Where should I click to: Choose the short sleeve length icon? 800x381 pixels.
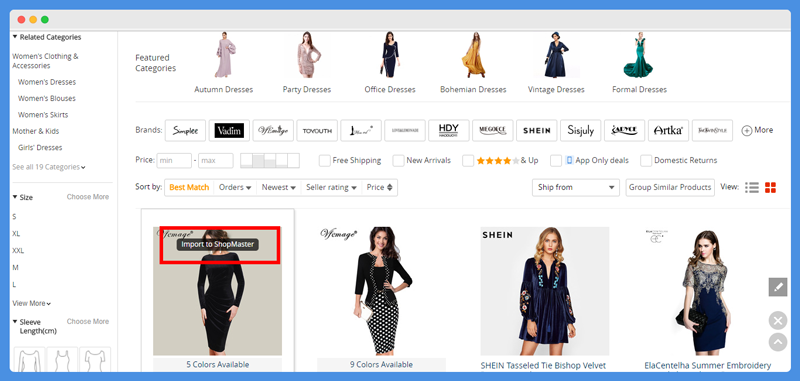(x=95, y=360)
